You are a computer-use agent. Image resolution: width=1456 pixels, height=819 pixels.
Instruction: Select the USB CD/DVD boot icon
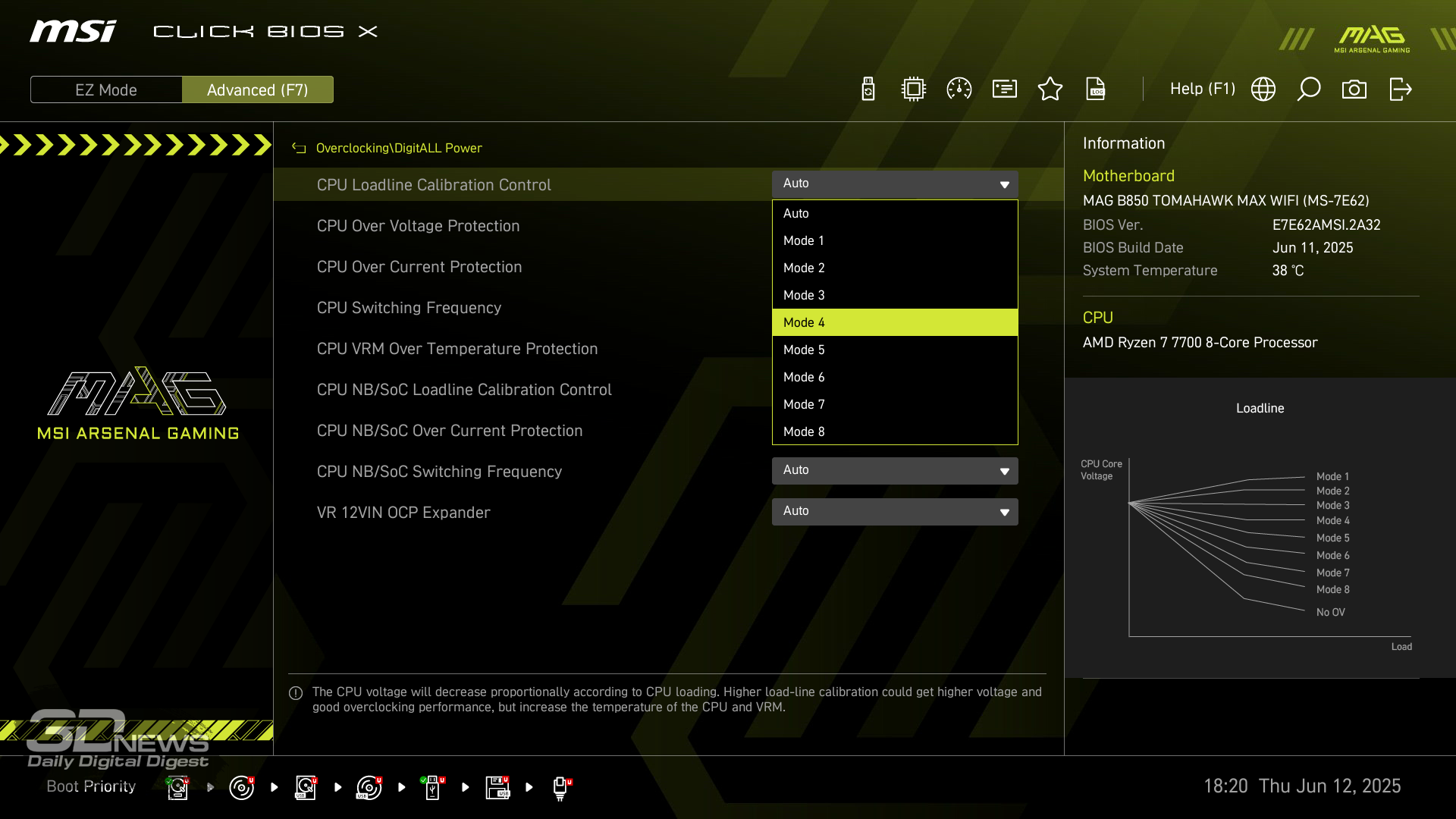tap(369, 788)
